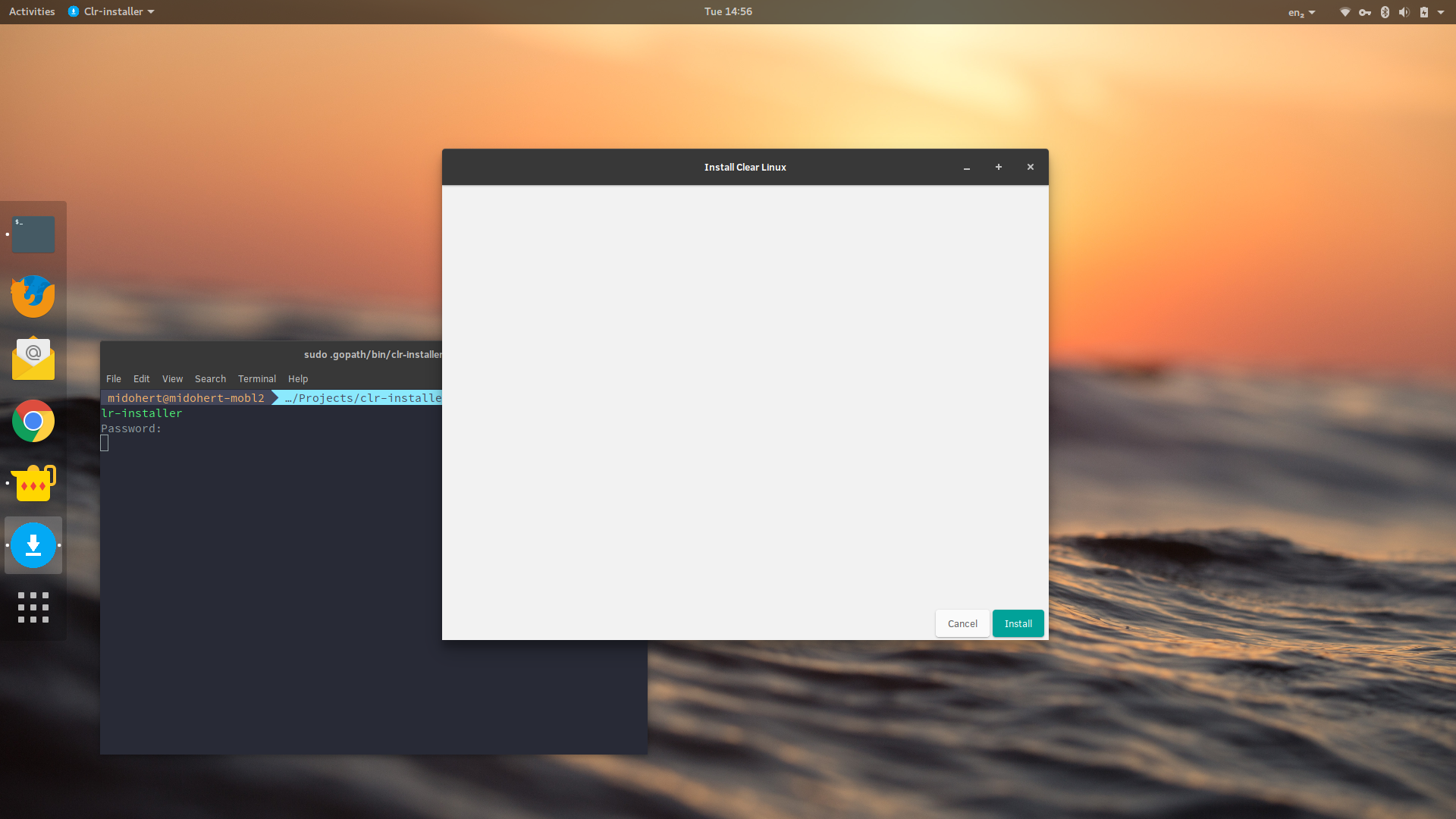This screenshot has height=819, width=1456.
Task: Click the Install Clear Linux title text
Action: click(745, 168)
